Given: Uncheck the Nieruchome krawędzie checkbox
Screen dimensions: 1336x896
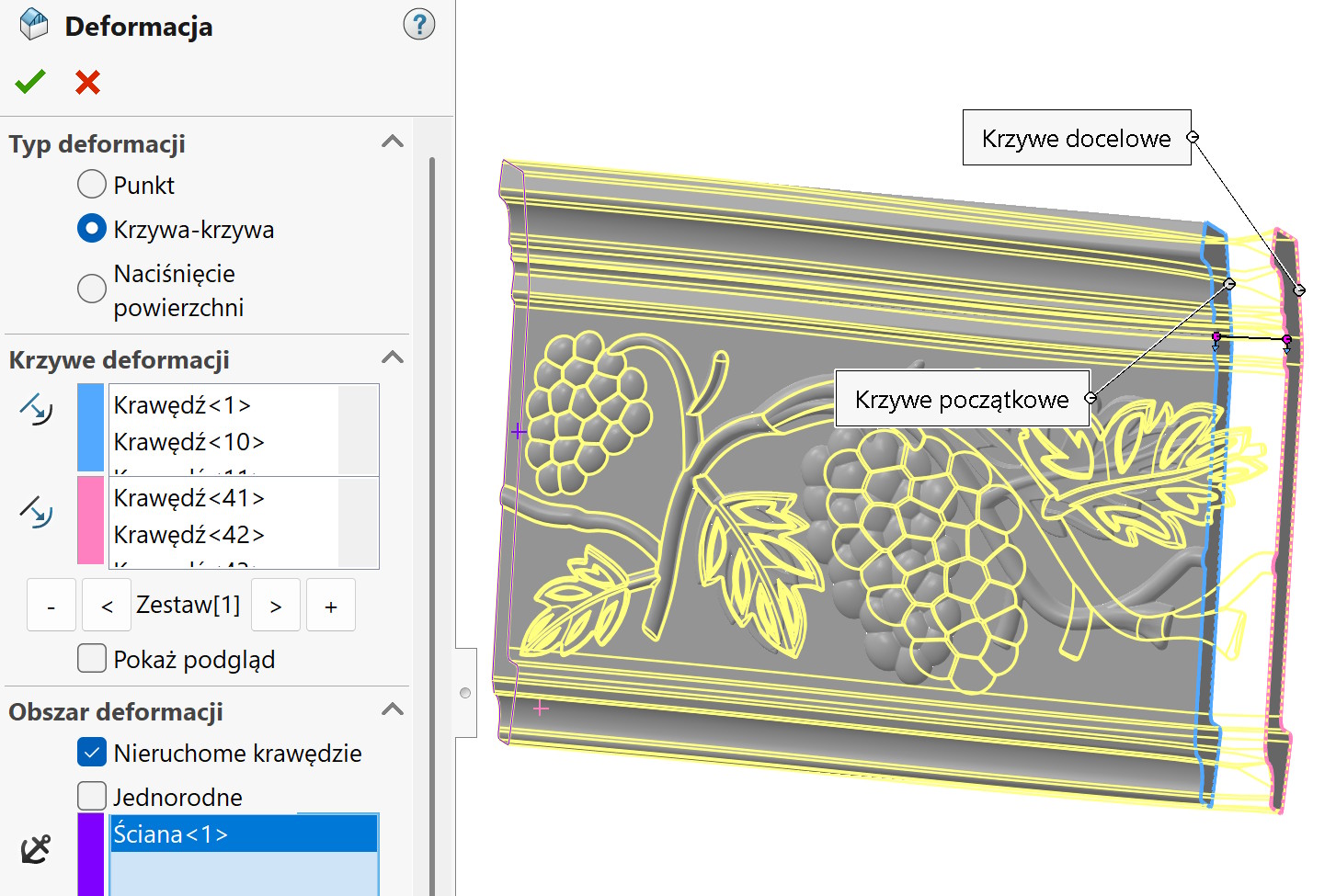Looking at the screenshot, I should tap(92, 753).
